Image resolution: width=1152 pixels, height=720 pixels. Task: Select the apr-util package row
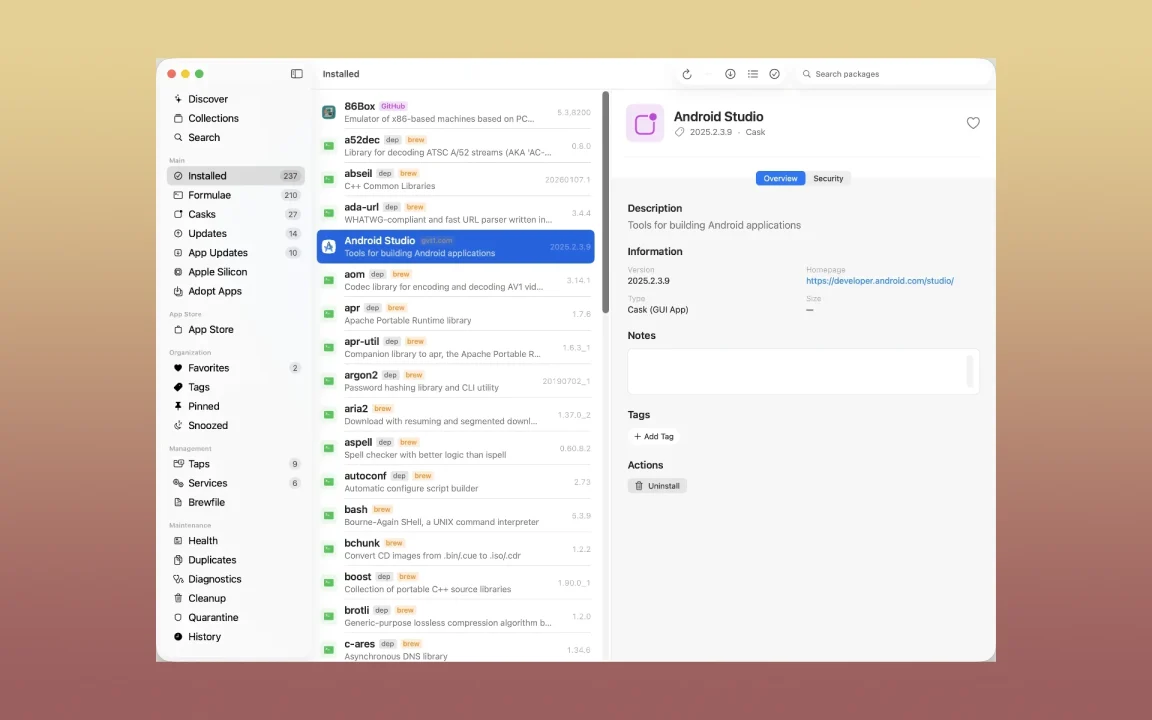(x=456, y=348)
